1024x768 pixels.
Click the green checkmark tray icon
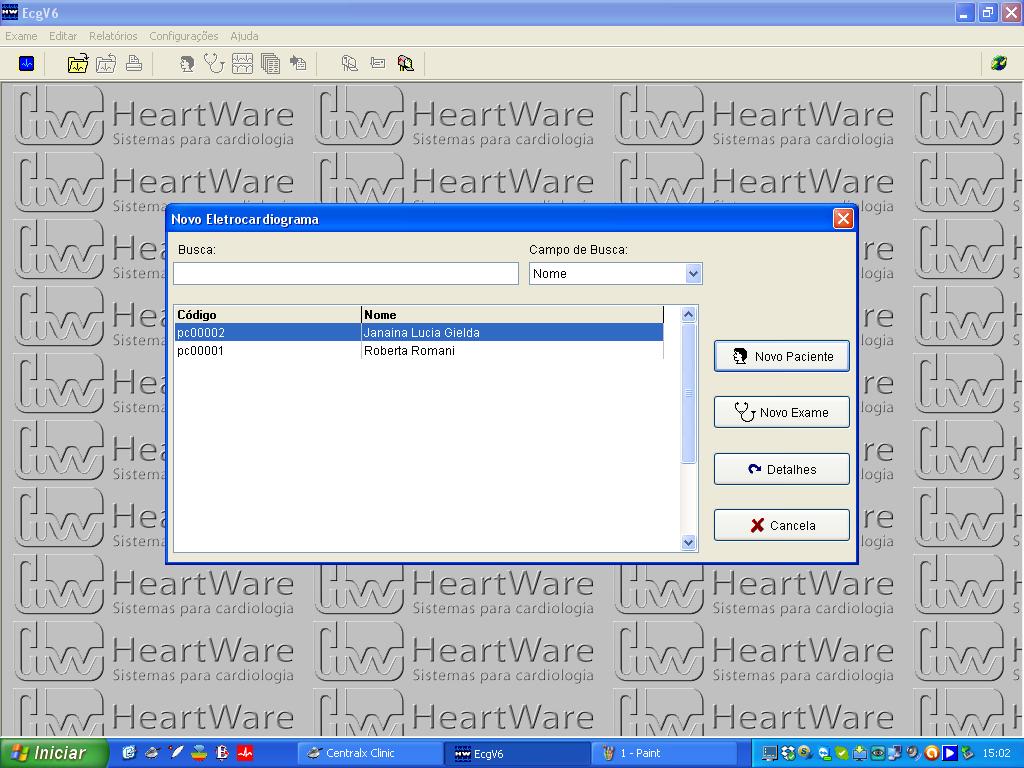(842, 754)
